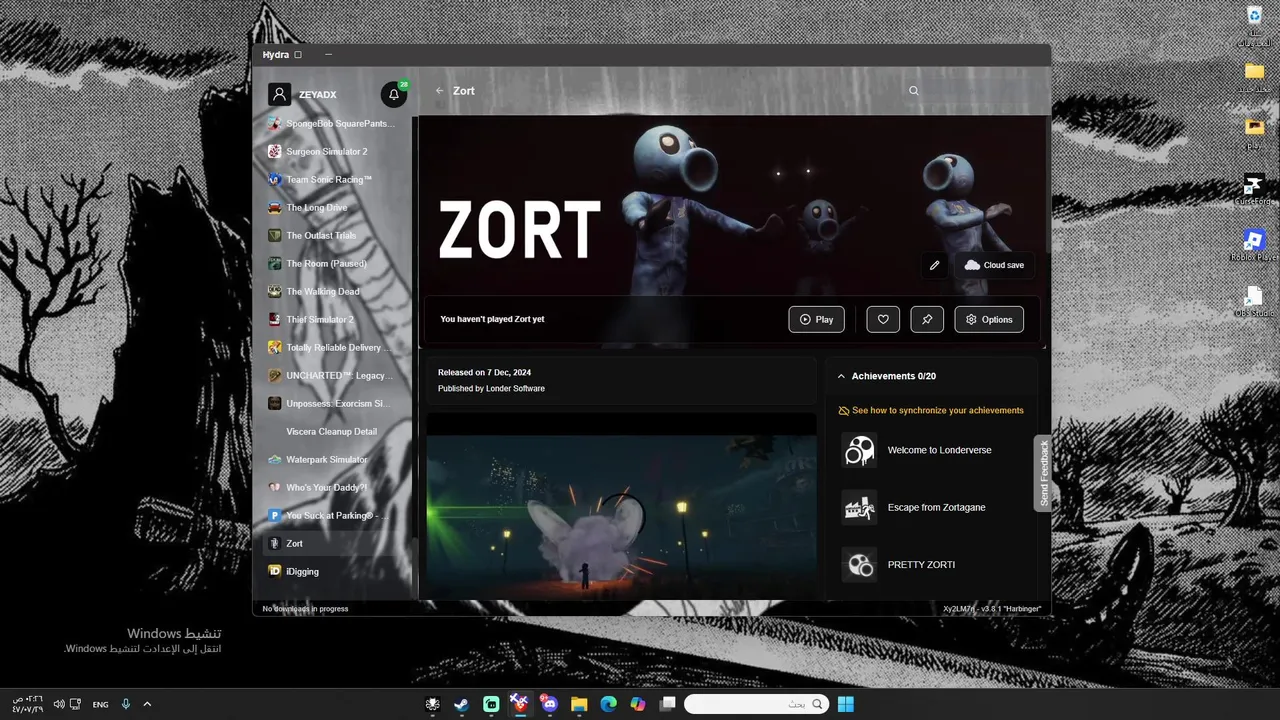Pin Zort using the pin button
This screenshot has width=1280, height=720.
[927, 319]
